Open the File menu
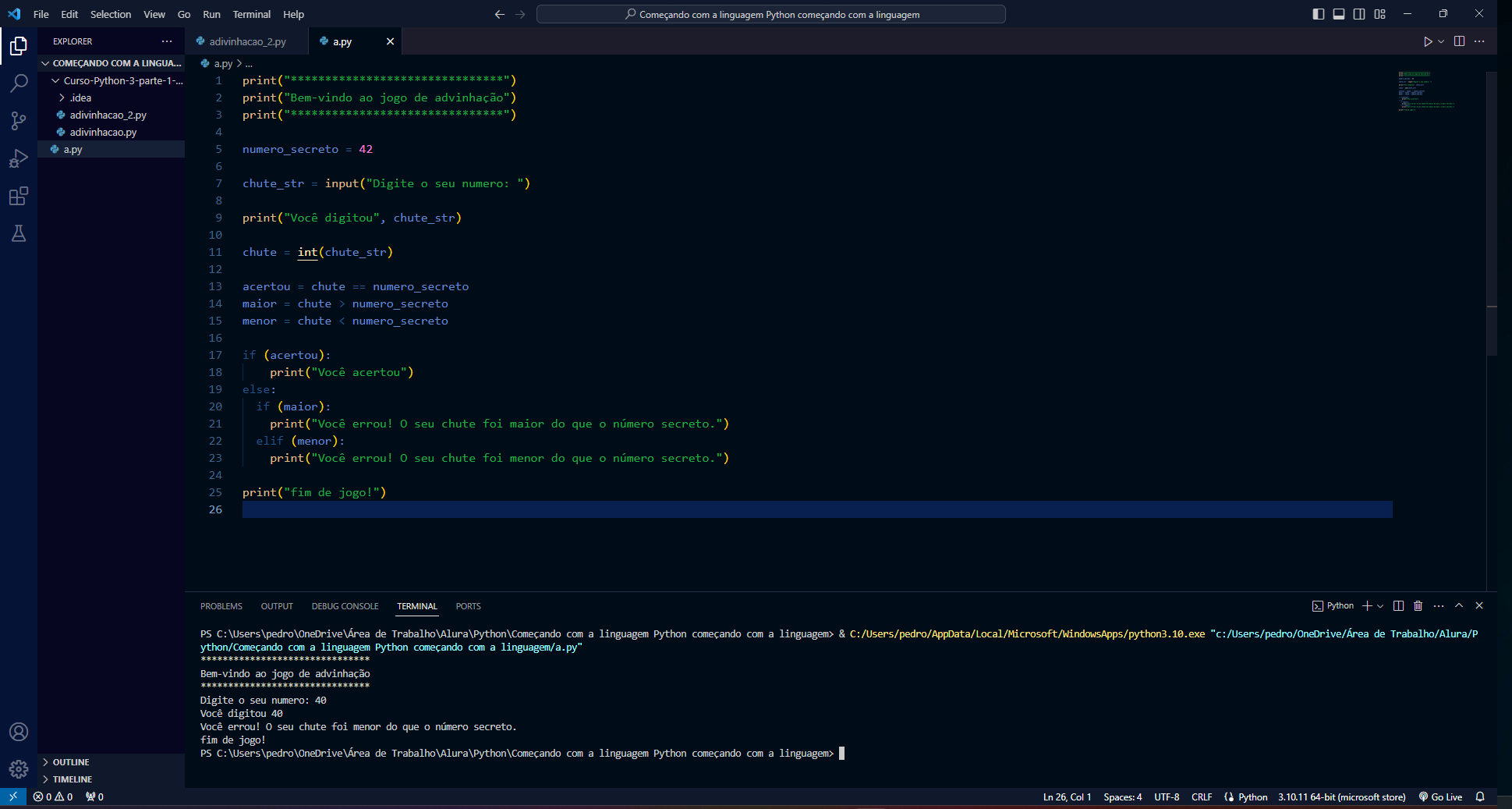The width and height of the screenshot is (1512, 809). coord(41,14)
